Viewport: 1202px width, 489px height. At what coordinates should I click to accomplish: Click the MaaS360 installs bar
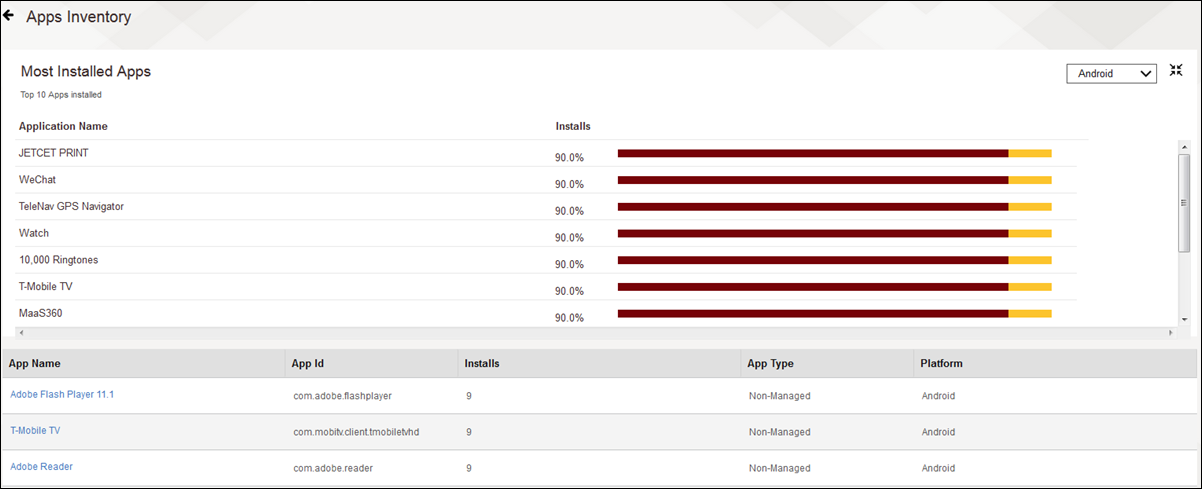[834, 314]
